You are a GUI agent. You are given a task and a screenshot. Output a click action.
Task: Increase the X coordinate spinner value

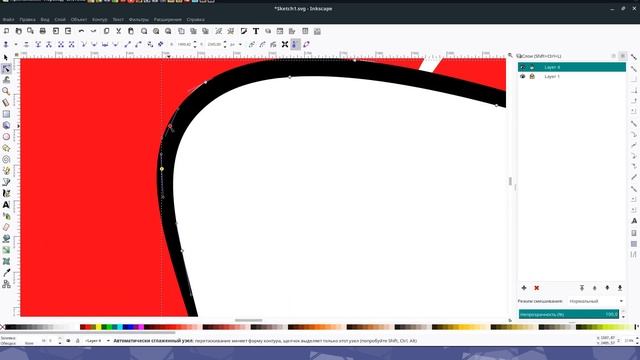tap(195, 42)
